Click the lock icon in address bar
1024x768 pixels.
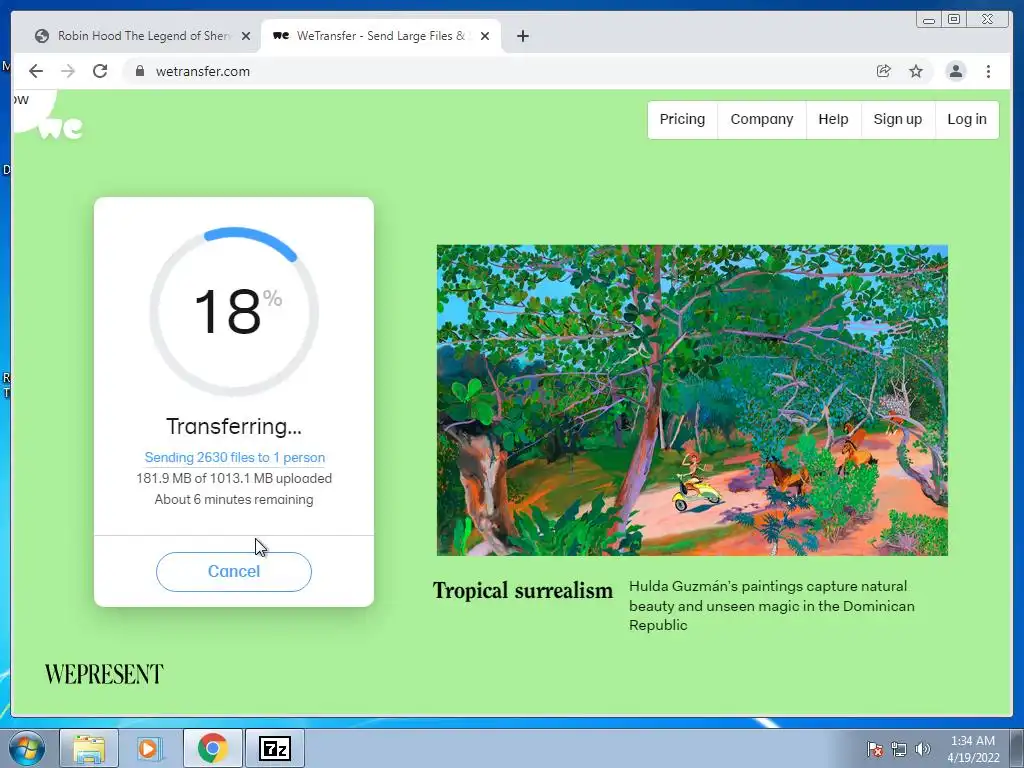point(140,71)
